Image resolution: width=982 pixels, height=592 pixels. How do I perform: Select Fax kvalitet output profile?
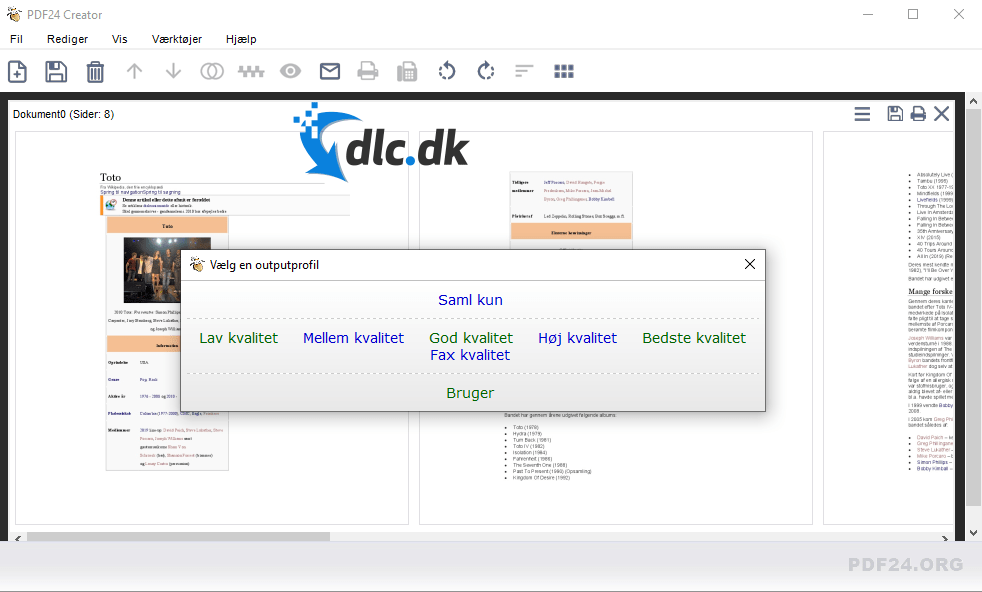470,355
